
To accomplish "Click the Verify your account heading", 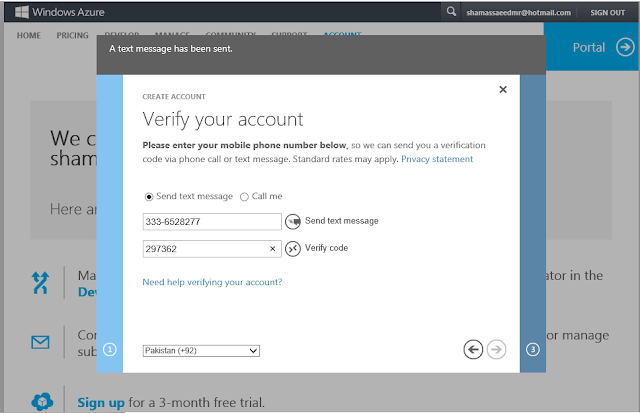I will tap(223, 120).
